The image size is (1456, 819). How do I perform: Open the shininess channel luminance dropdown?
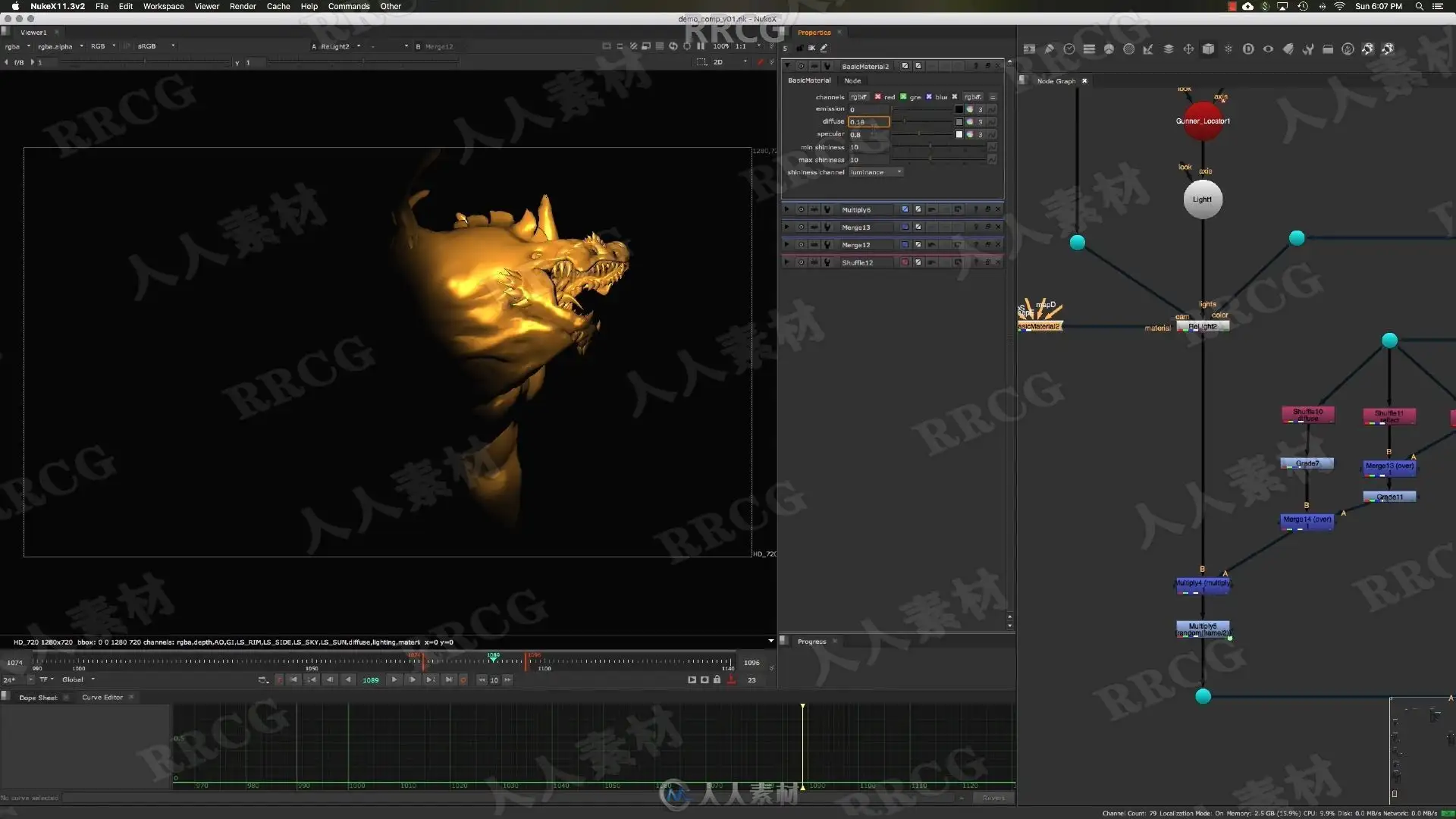(x=876, y=172)
